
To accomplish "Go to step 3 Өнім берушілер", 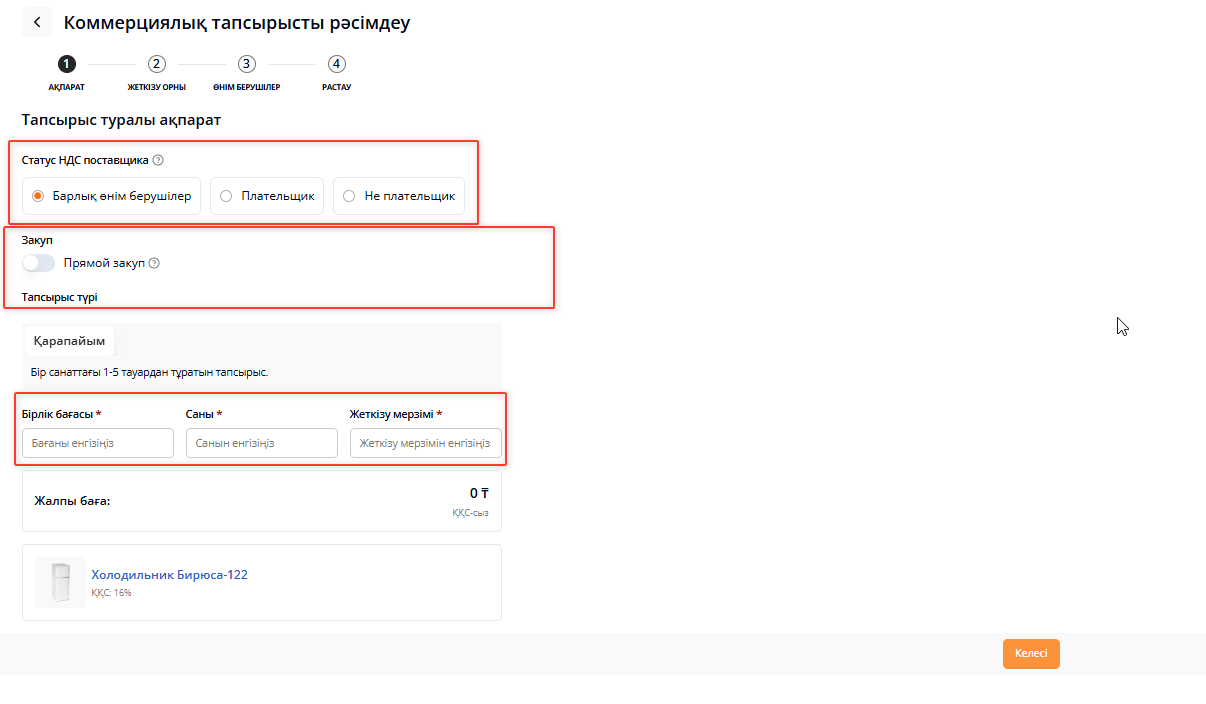I will (x=247, y=64).
